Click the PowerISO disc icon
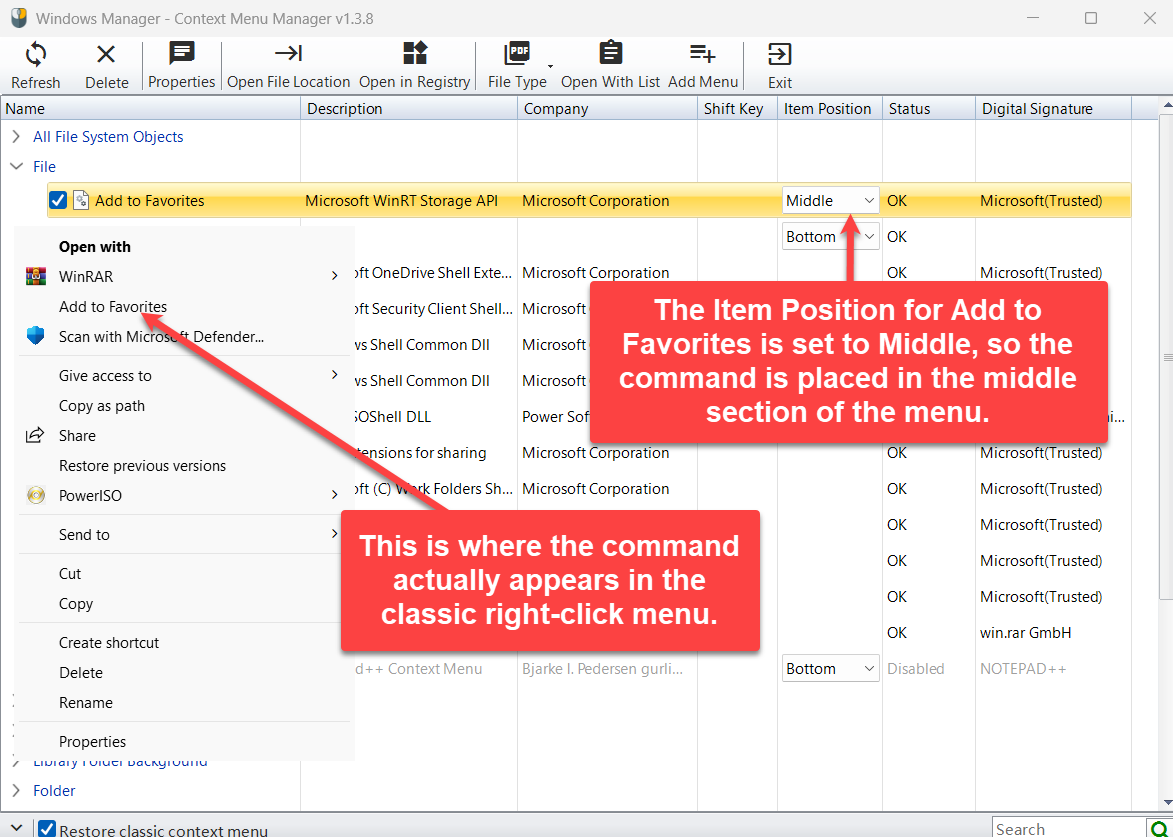The image size is (1173, 837). (35, 495)
